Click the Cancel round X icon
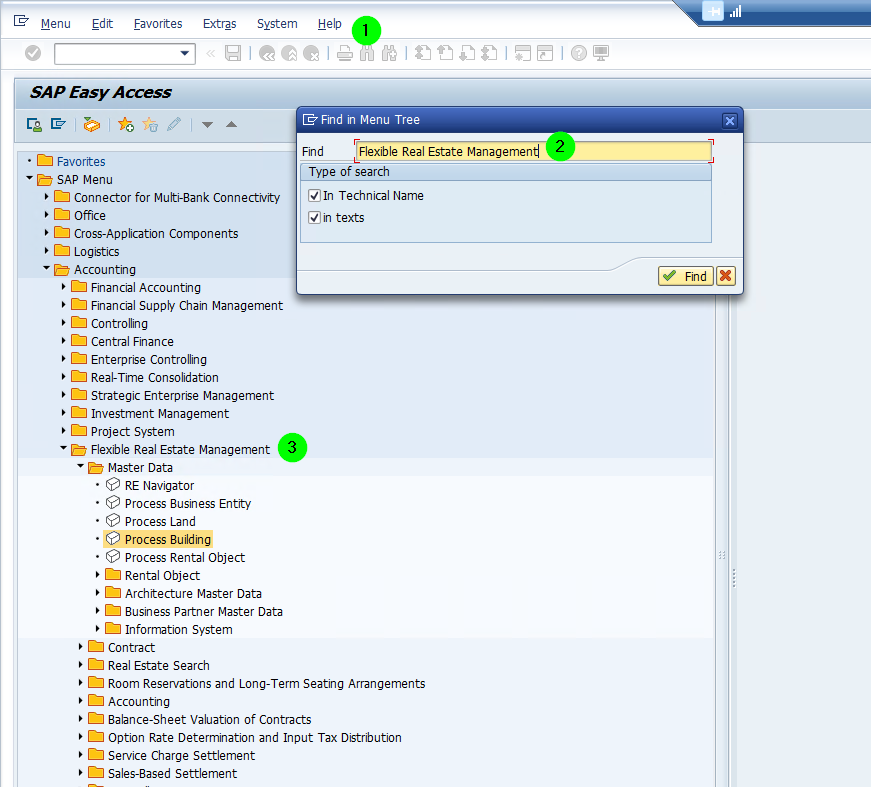This screenshot has height=787, width=871. click(x=312, y=53)
